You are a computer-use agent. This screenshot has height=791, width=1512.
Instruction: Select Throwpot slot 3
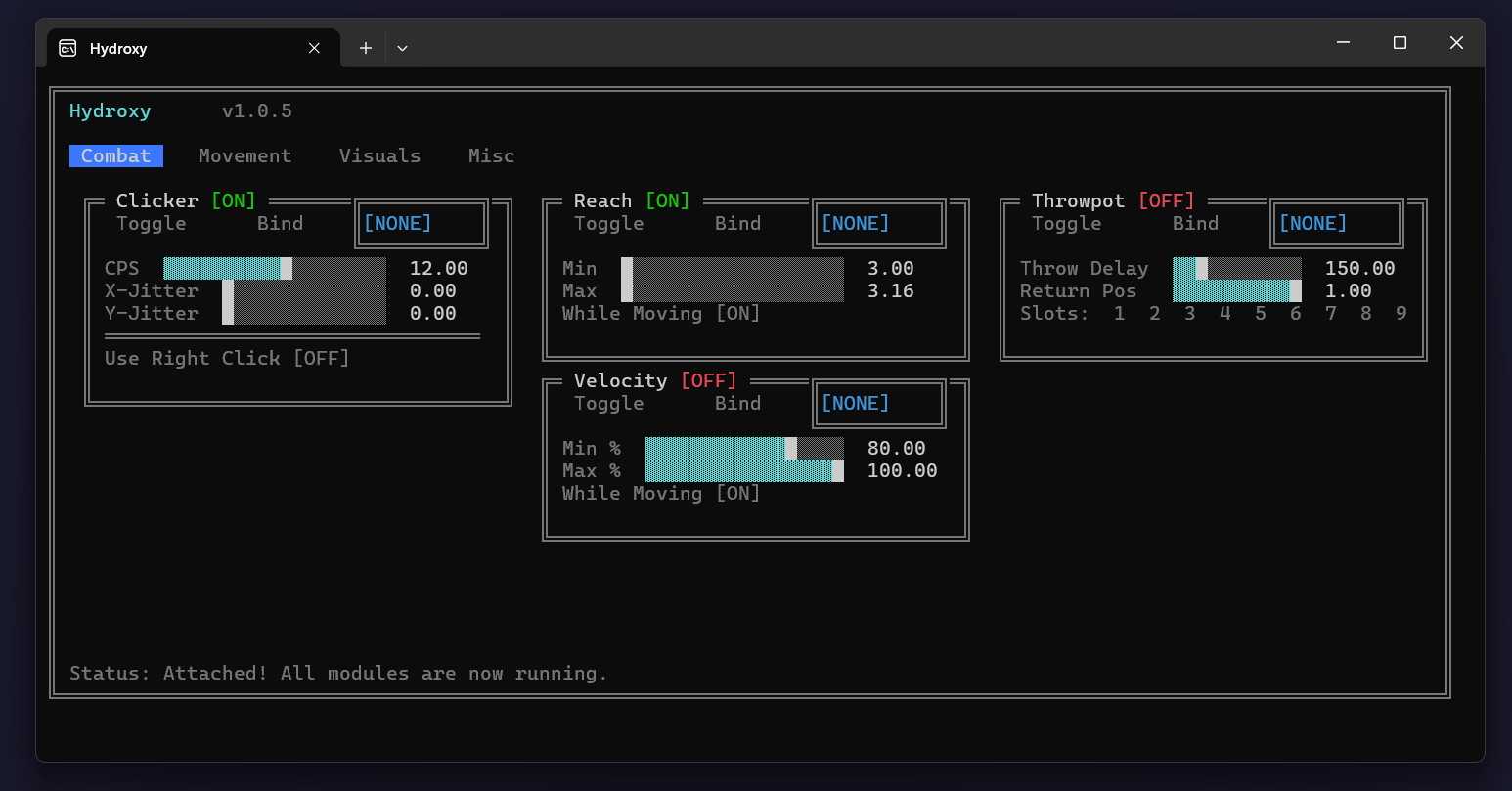[x=1190, y=314]
